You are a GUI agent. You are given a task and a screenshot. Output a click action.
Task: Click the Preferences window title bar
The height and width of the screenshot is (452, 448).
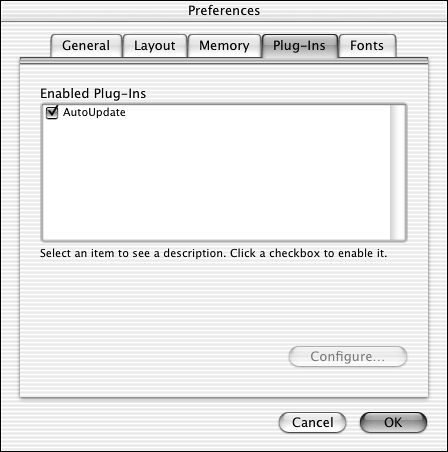tap(224, 11)
